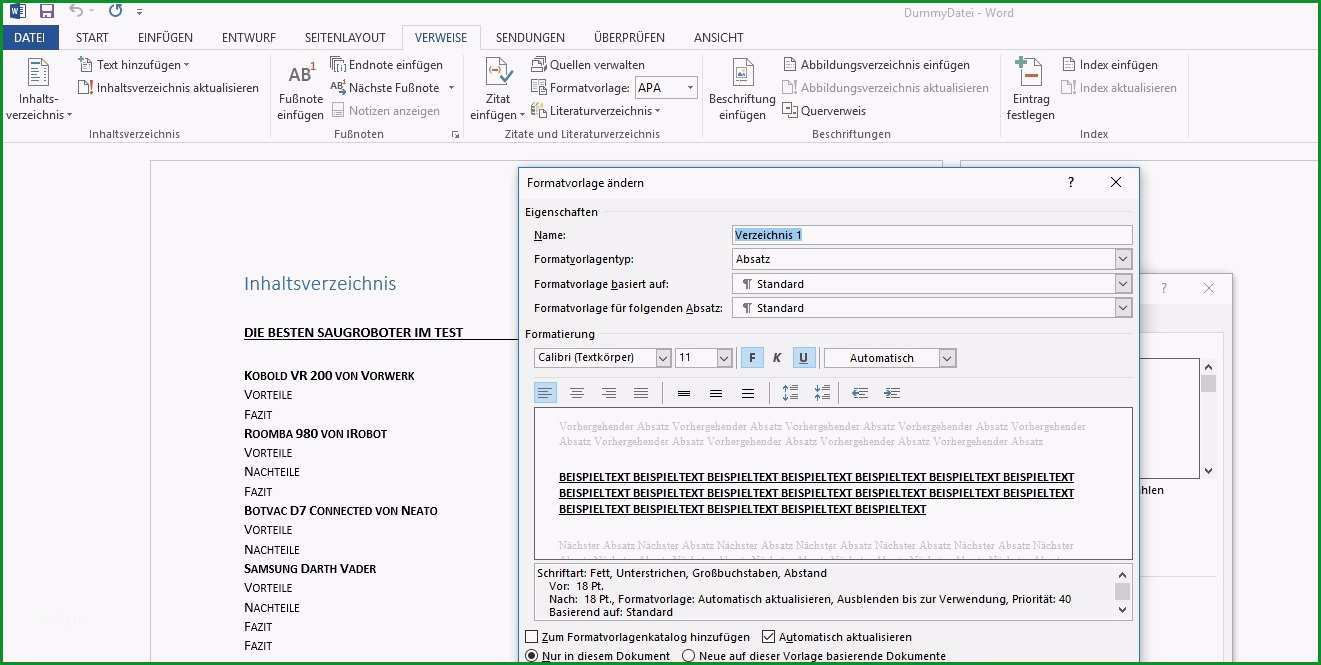Open the Inhaltsverzeichnis gallery button
The height and width of the screenshot is (665, 1321).
(38, 90)
